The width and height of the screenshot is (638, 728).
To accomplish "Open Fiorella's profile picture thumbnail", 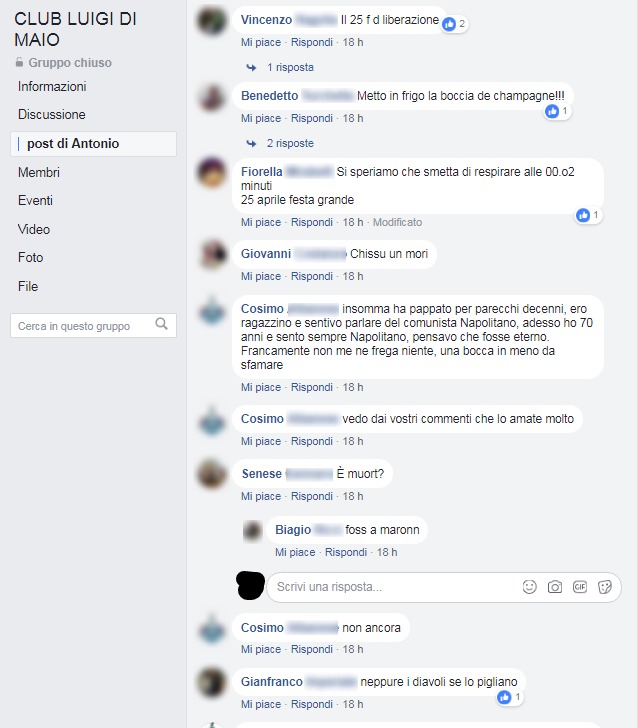I will [212, 172].
